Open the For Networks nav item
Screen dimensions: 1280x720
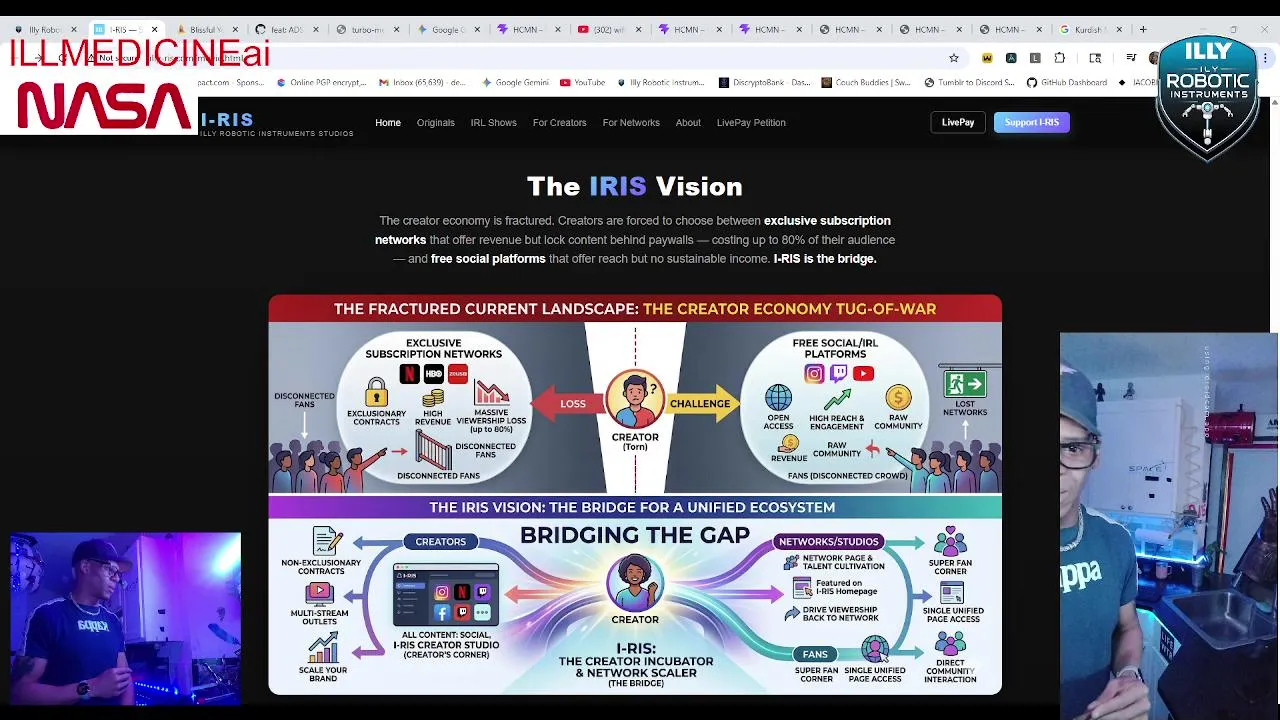click(631, 123)
